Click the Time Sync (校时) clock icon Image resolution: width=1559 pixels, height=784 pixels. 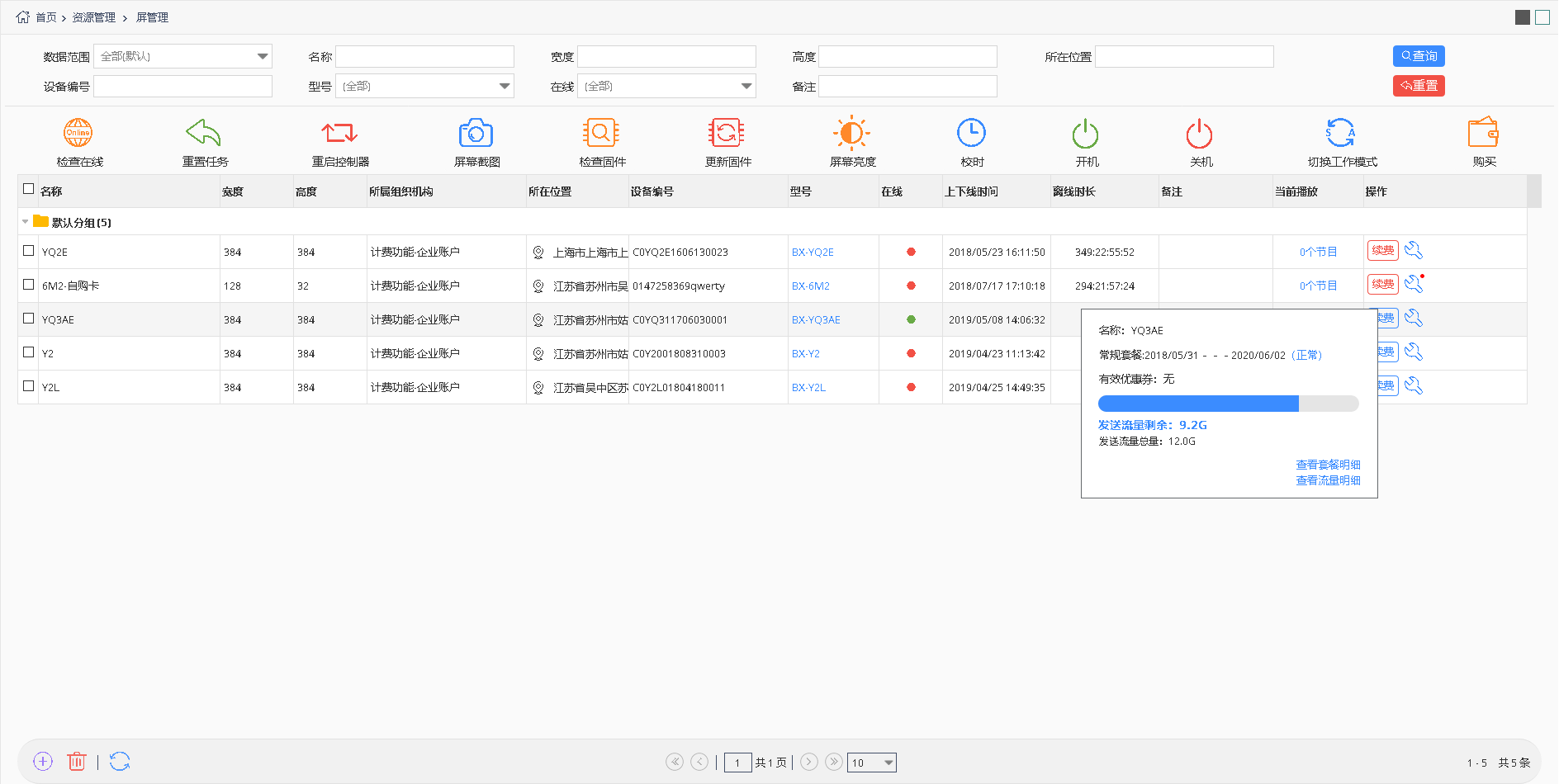coord(971,132)
